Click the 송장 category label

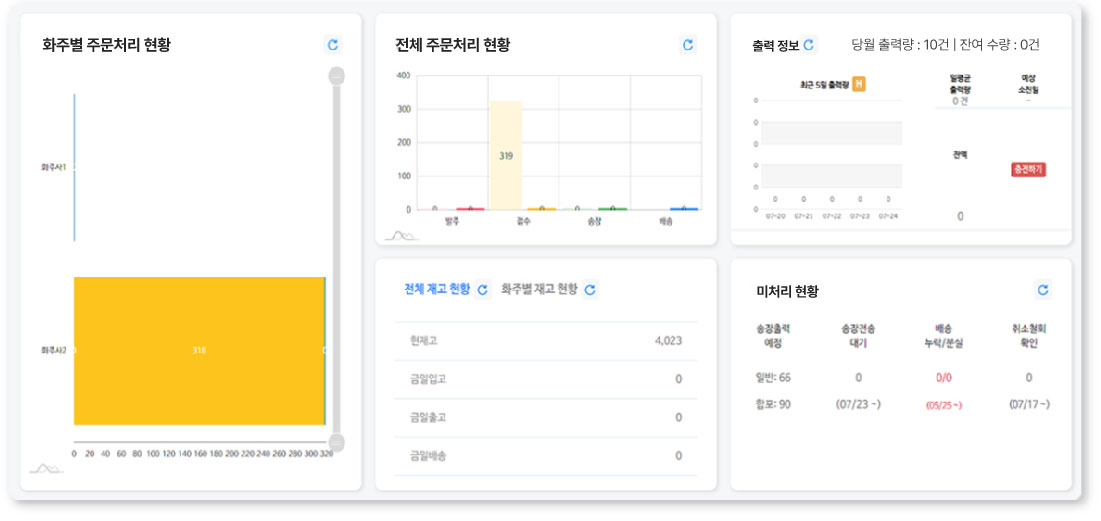pyautogui.click(x=594, y=221)
